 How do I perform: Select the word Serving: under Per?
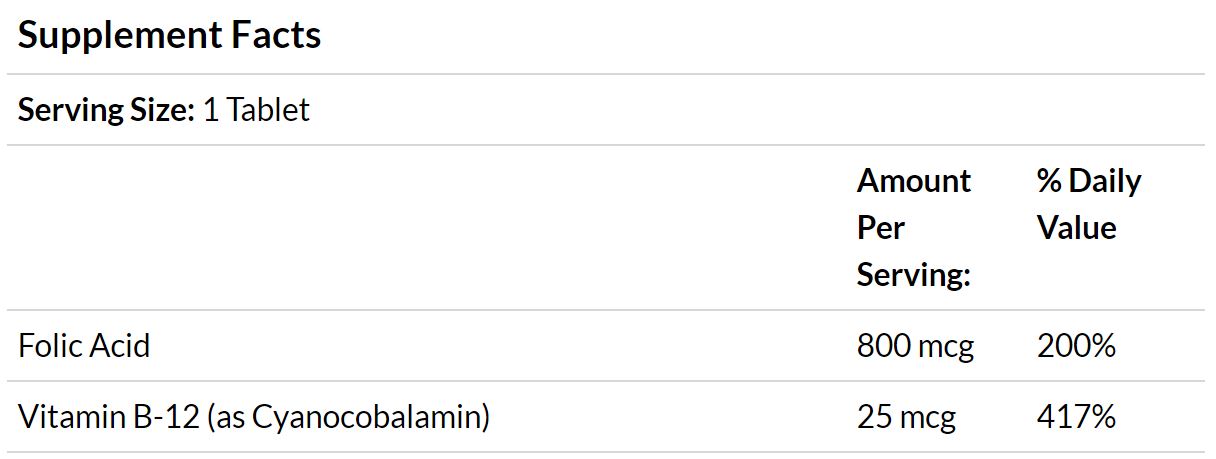914,276
